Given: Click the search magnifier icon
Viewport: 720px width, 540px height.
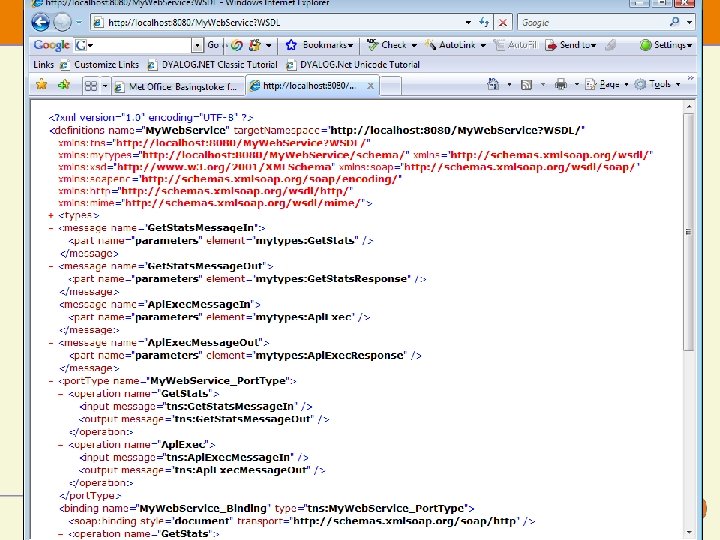Looking at the screenshot, I should tap(674, 22).
